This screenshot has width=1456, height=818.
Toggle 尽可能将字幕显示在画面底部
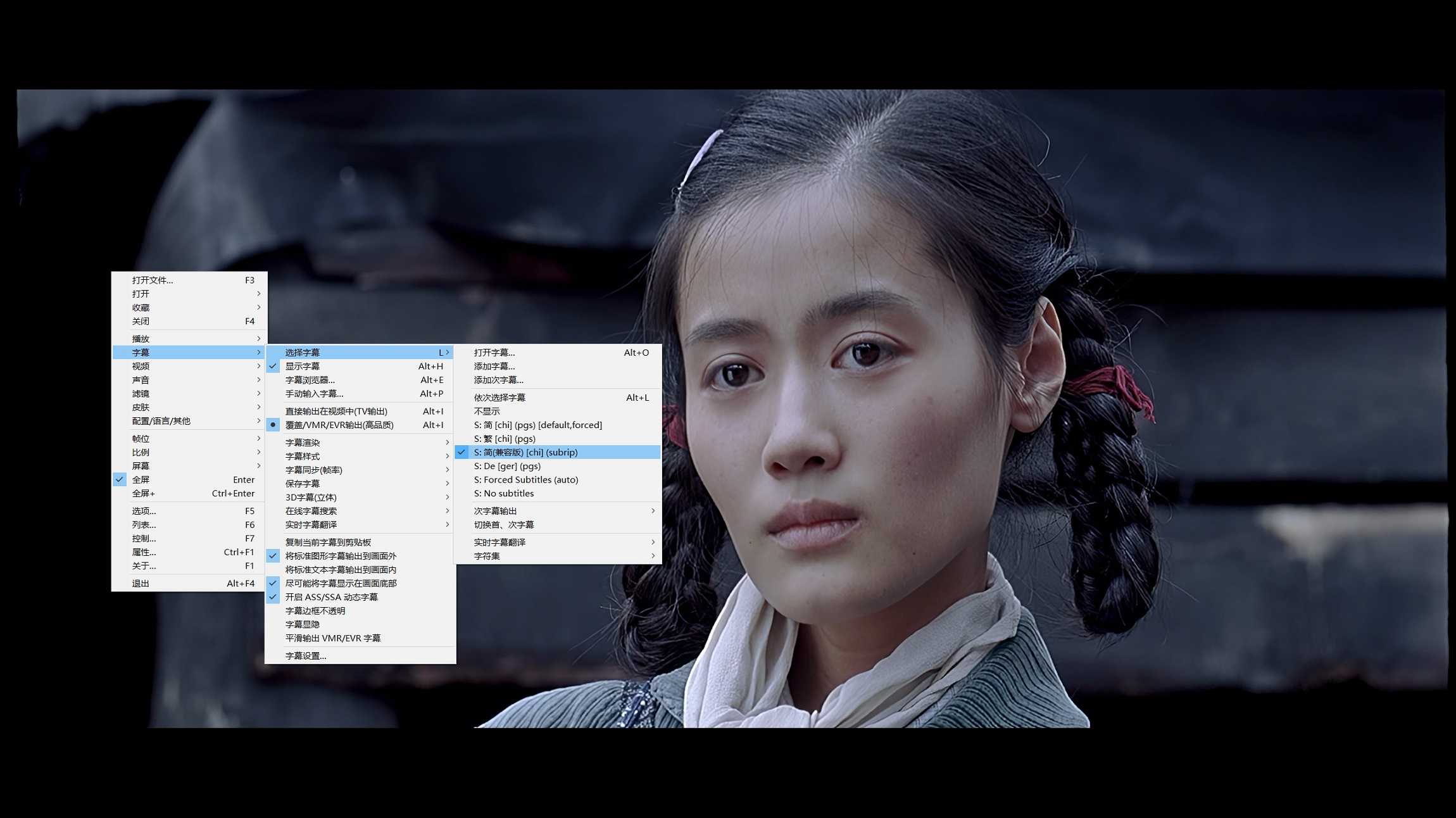pyautogui.click(x=360, y=583)
